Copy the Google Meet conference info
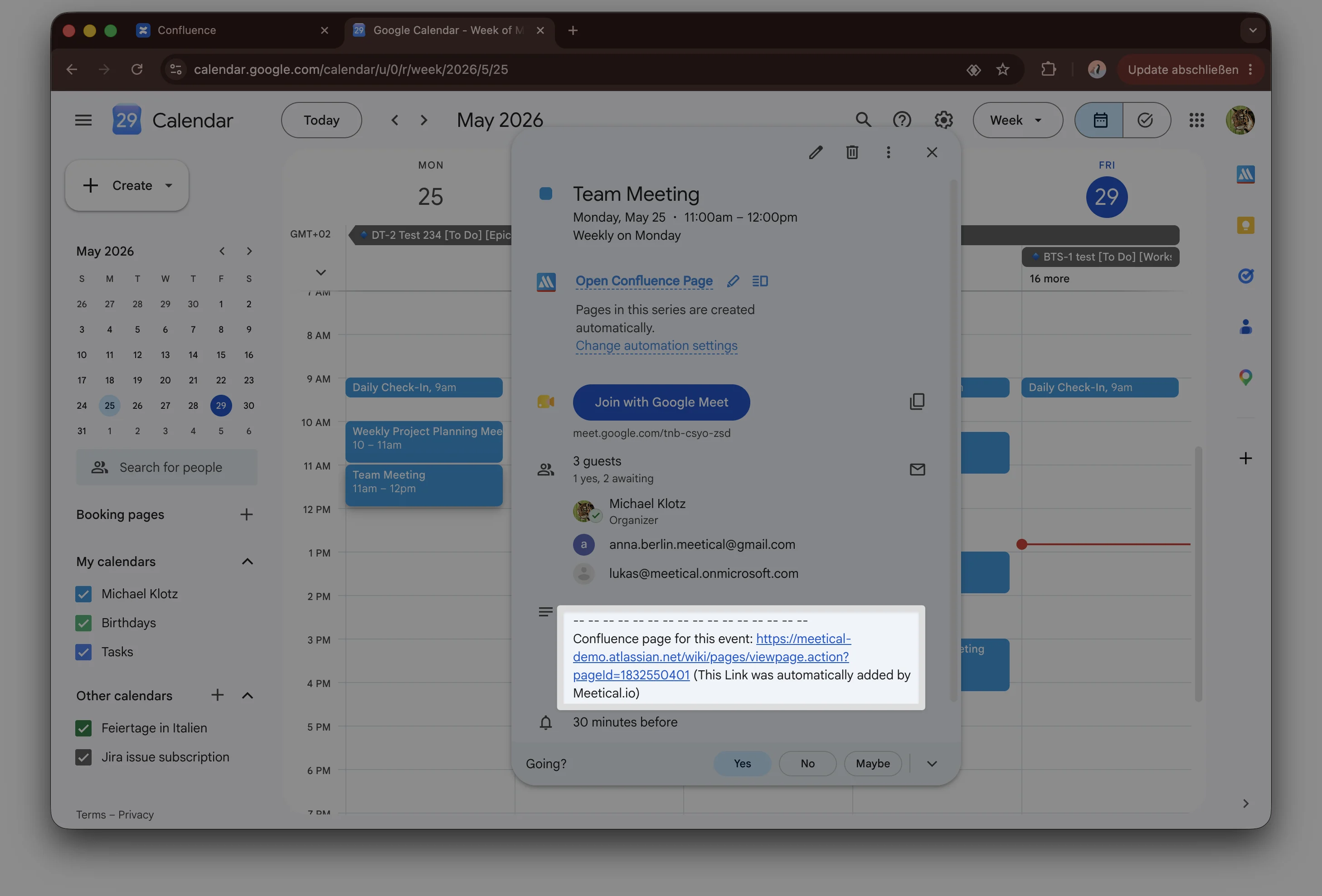Screen dimensions: 1322x896 coord(917,402)
